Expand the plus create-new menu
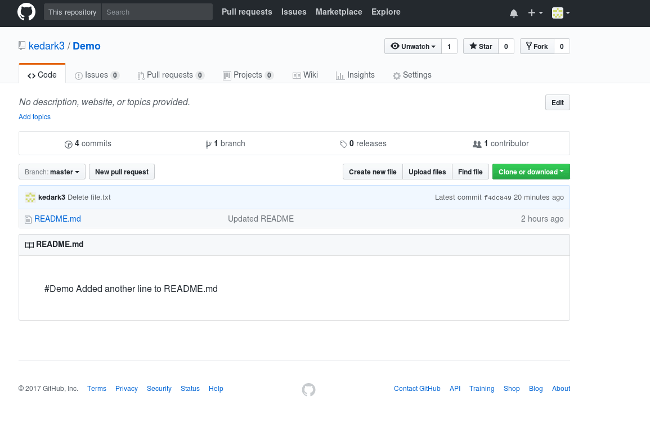 535,13
